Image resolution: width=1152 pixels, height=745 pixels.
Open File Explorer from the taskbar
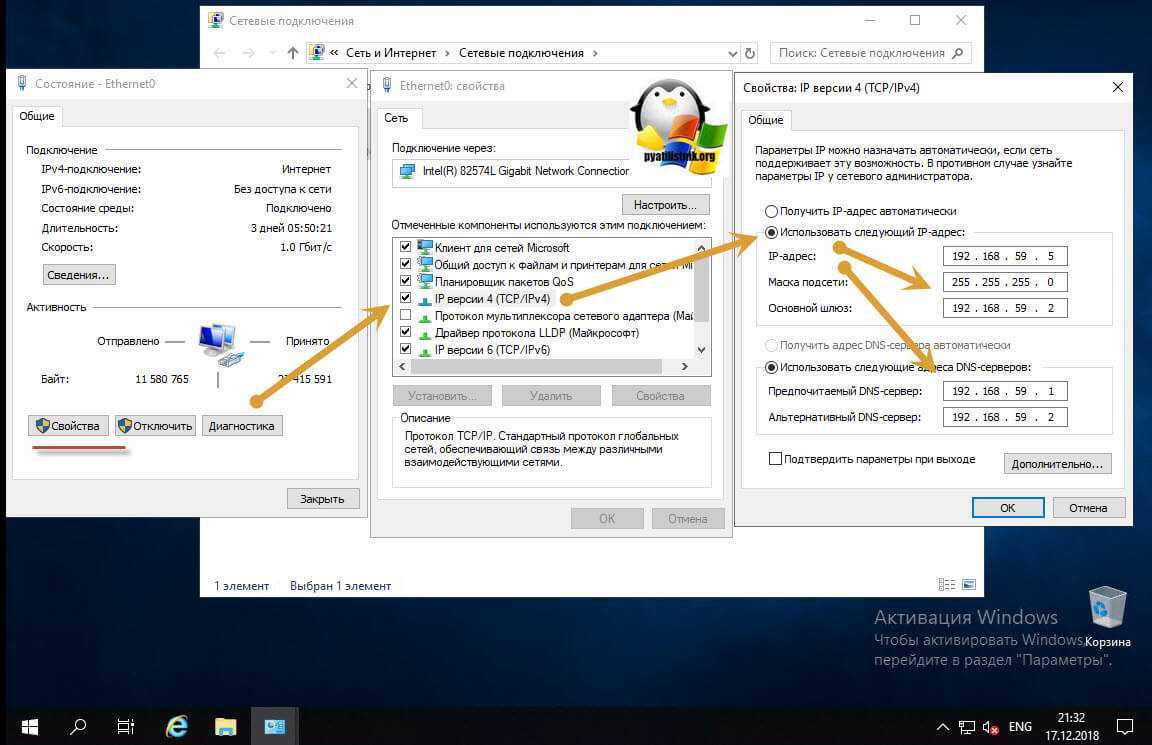(226, 725)
